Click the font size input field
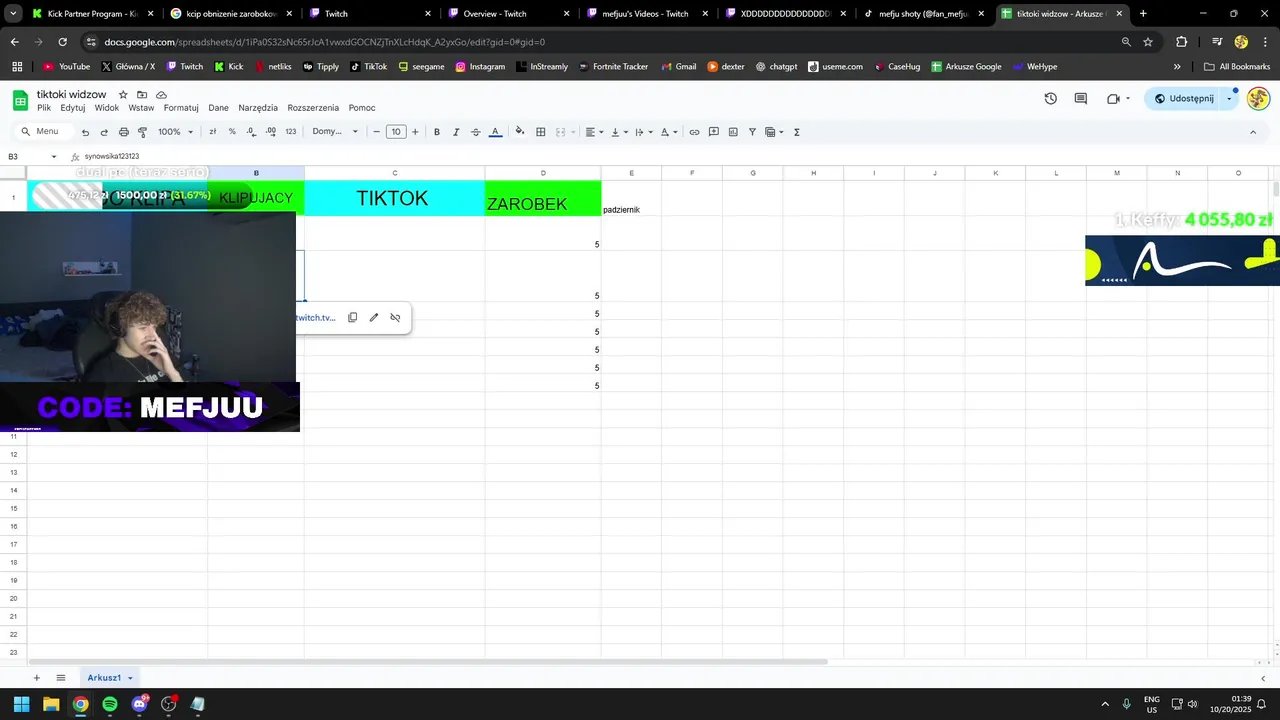 point(396,132)
